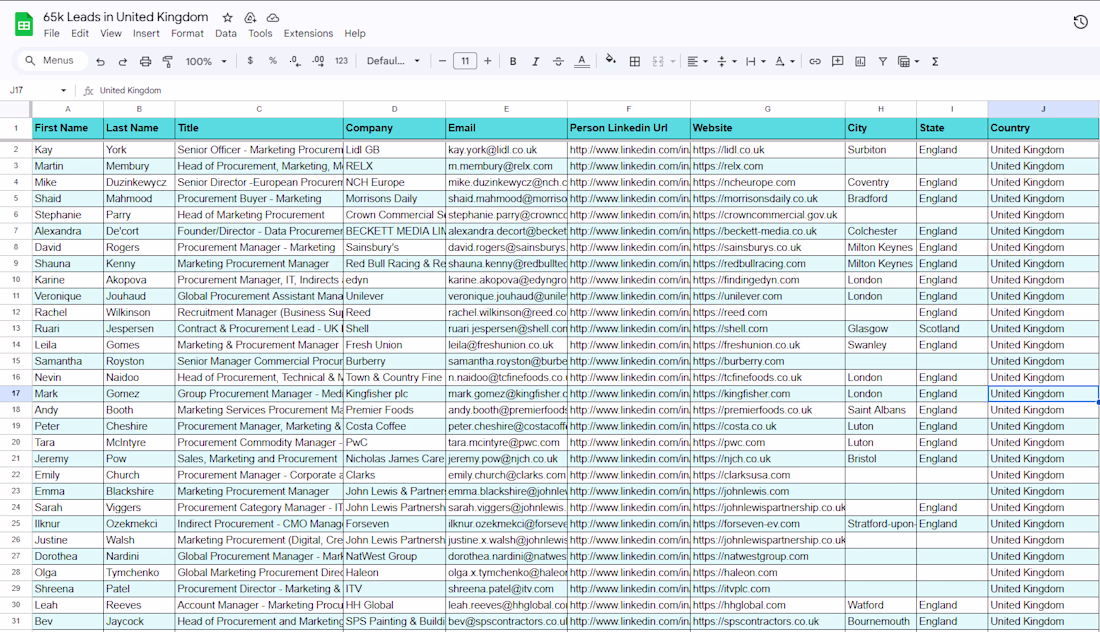Click the Google Sheets home icon
The image size is (1100, 632).
(24, 25)
